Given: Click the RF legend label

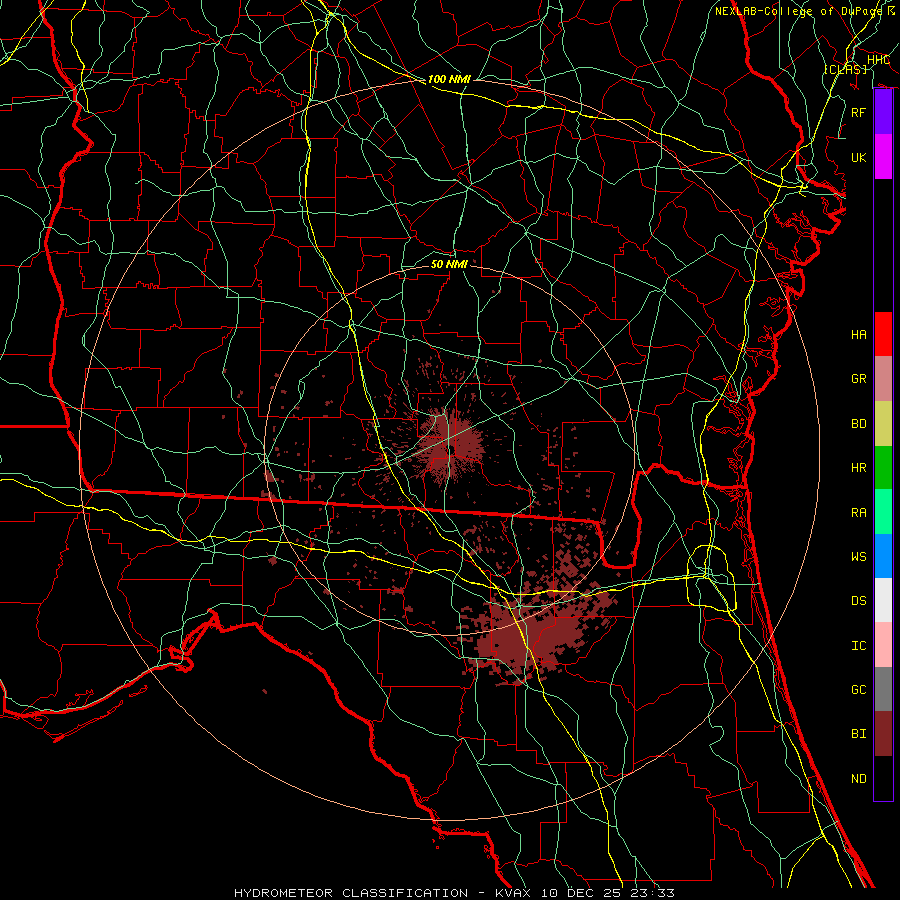Looking at the screenshot, I should click(x=859, y=112).
